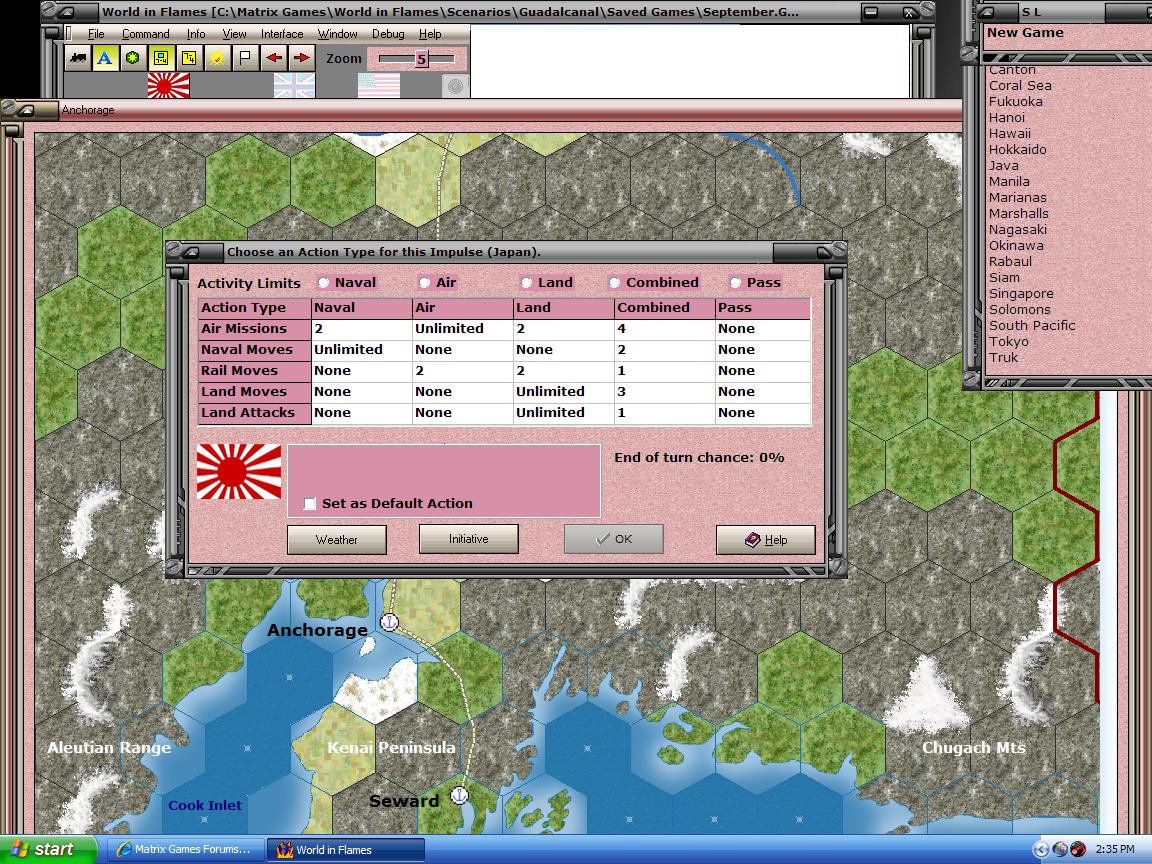Click the red right arrow icon

coord(301,58)
